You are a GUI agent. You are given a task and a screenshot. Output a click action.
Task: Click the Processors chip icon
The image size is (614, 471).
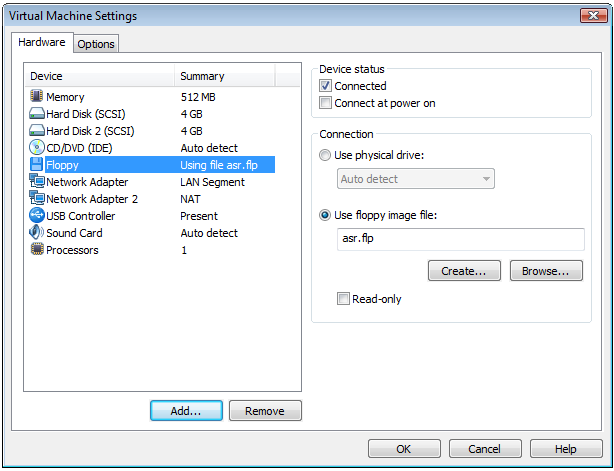coord(37,249)
